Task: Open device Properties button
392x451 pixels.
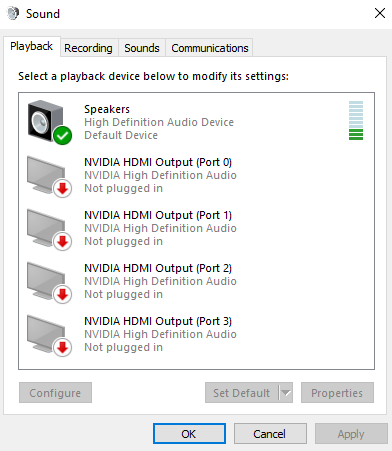Action: 337,393
